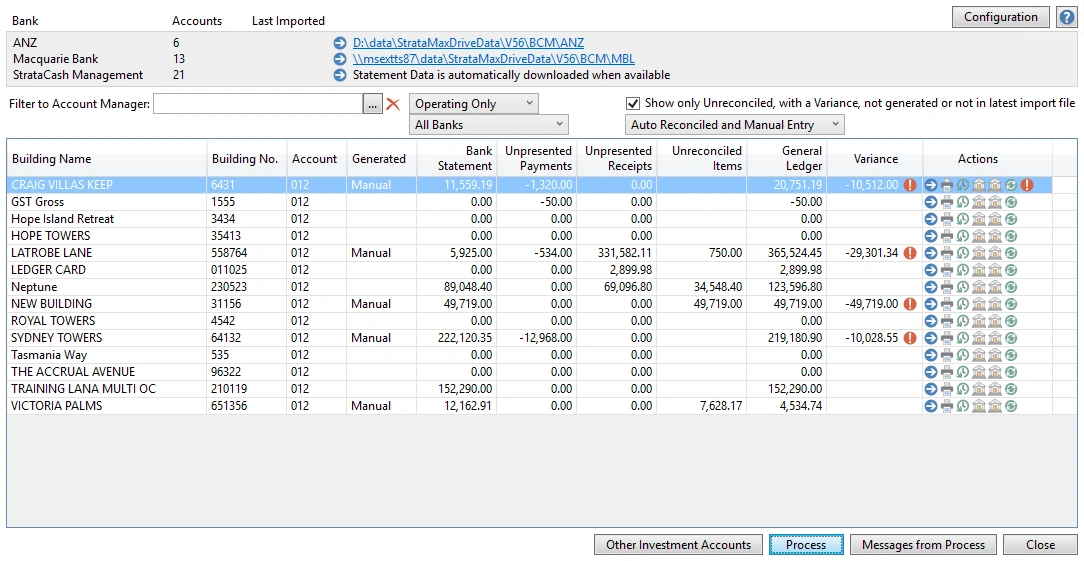Click the Process button
Viewport: 1084px width, 561px height.
coord(806,544)
